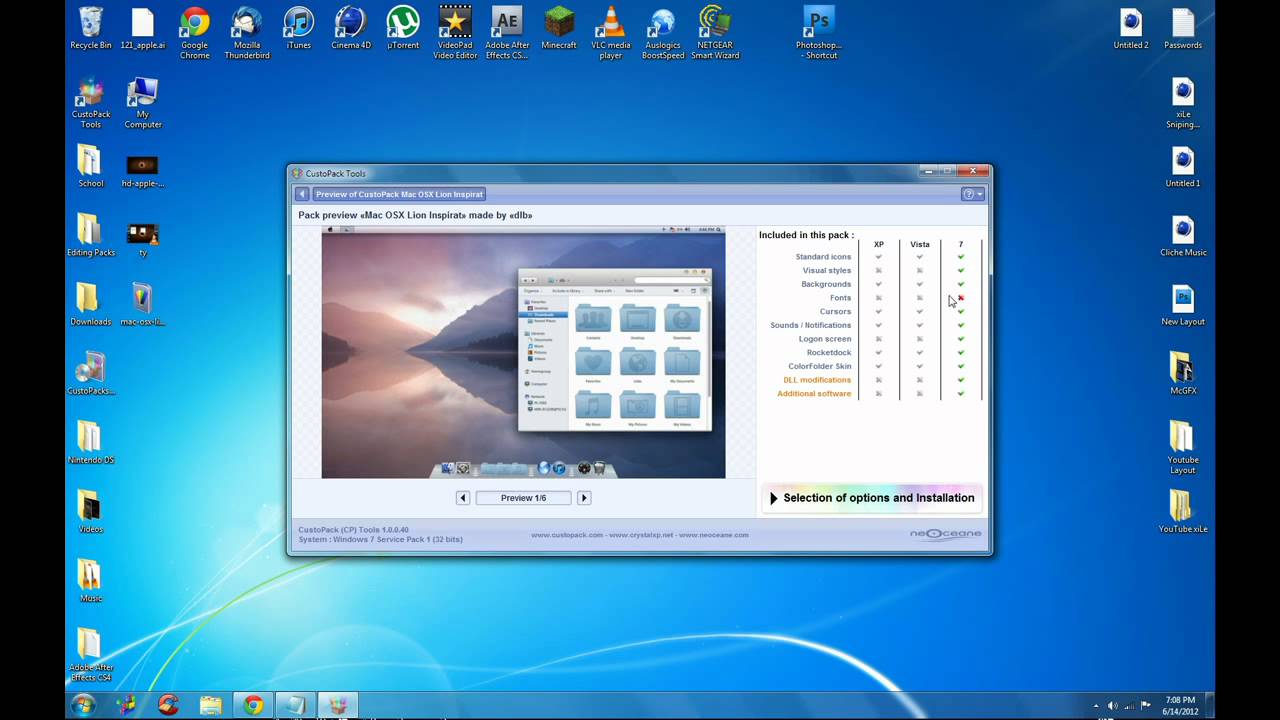Open Selection of options and Installation
This screenshot has width=1280, height=720.
tap(872, 498)
